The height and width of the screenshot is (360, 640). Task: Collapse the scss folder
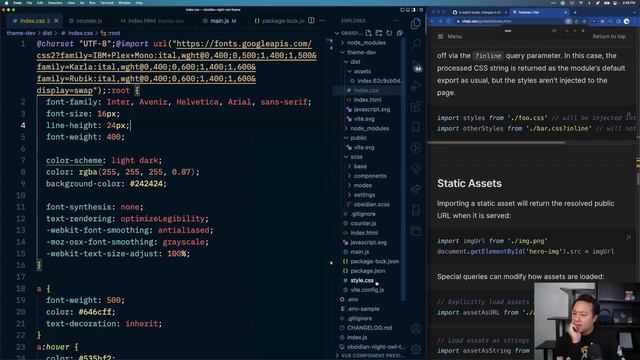pos(356,157)
